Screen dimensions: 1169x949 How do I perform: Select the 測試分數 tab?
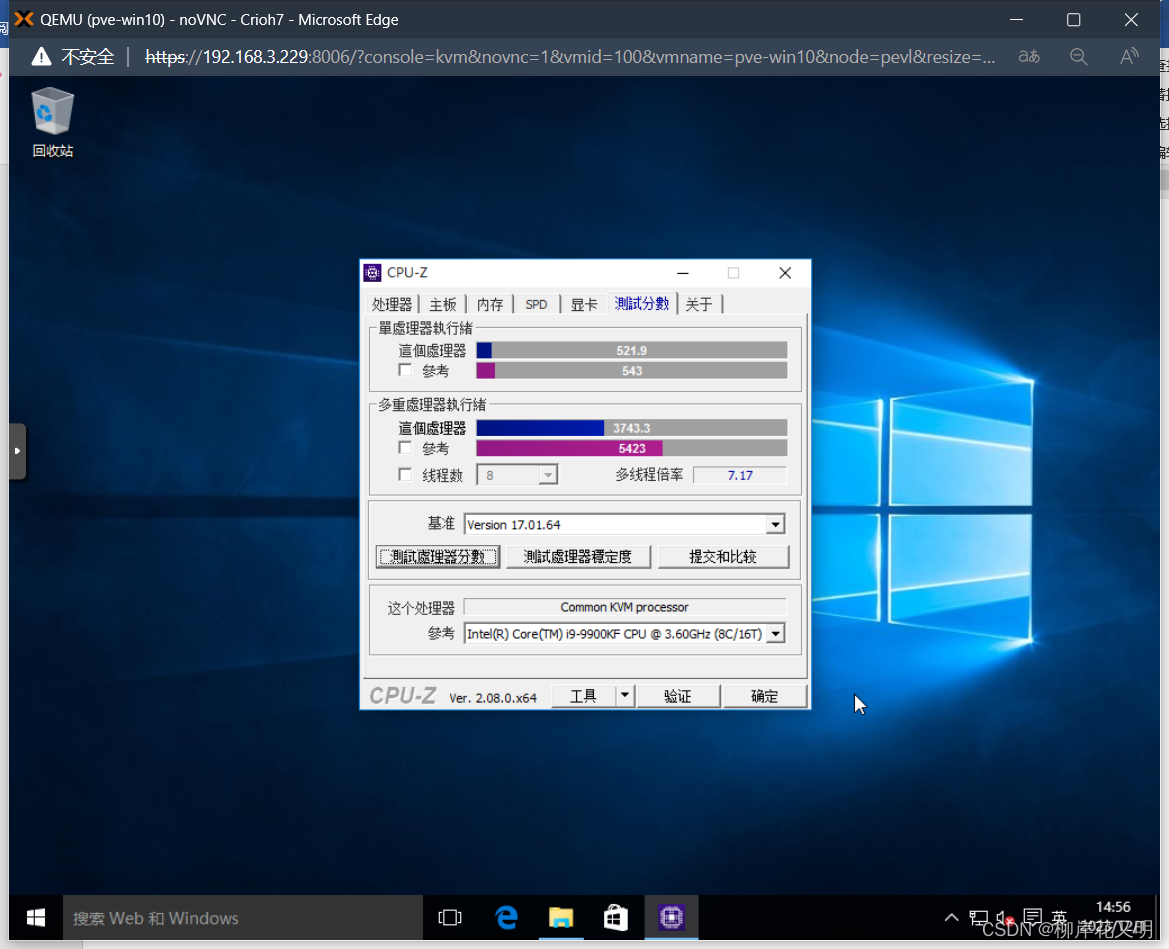click(642, 303)
